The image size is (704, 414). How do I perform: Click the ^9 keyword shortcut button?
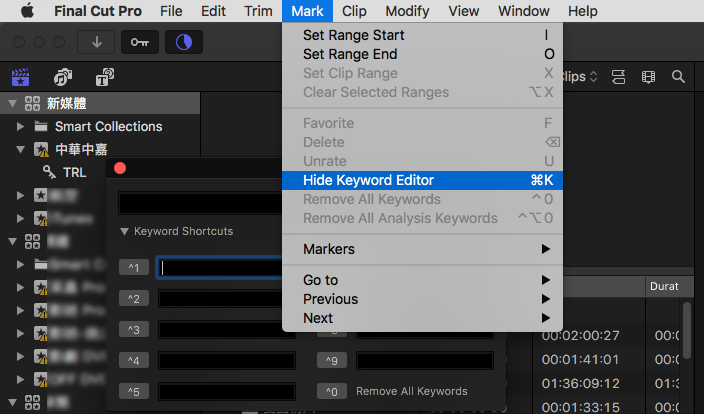[x=332, y=361]
